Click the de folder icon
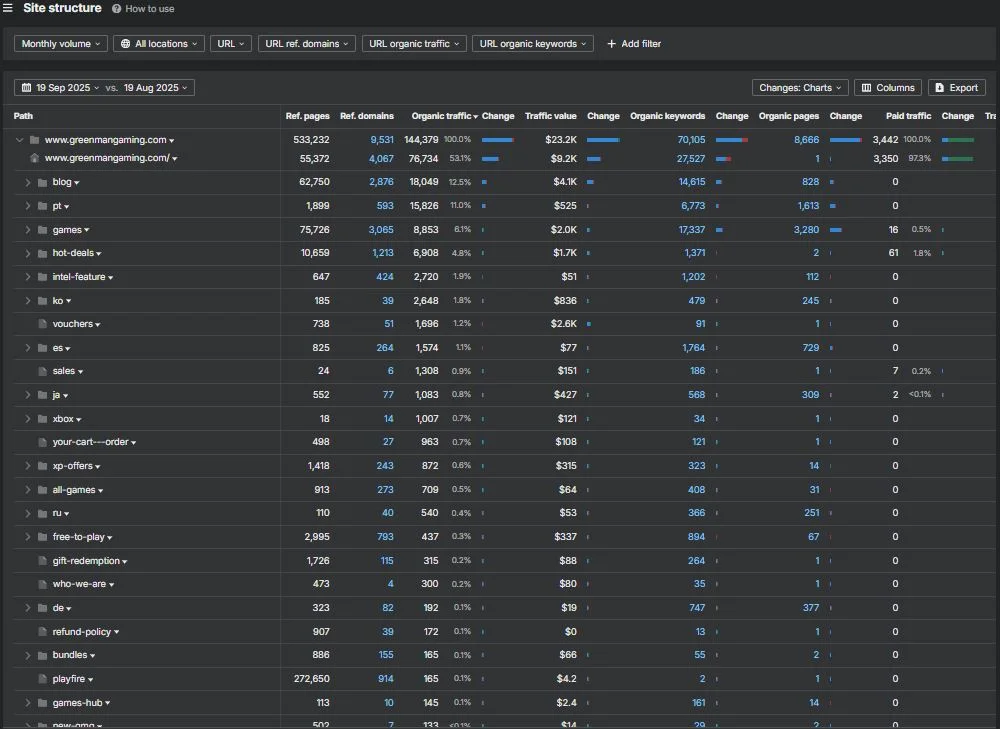1000x729 pixels. 43,608
